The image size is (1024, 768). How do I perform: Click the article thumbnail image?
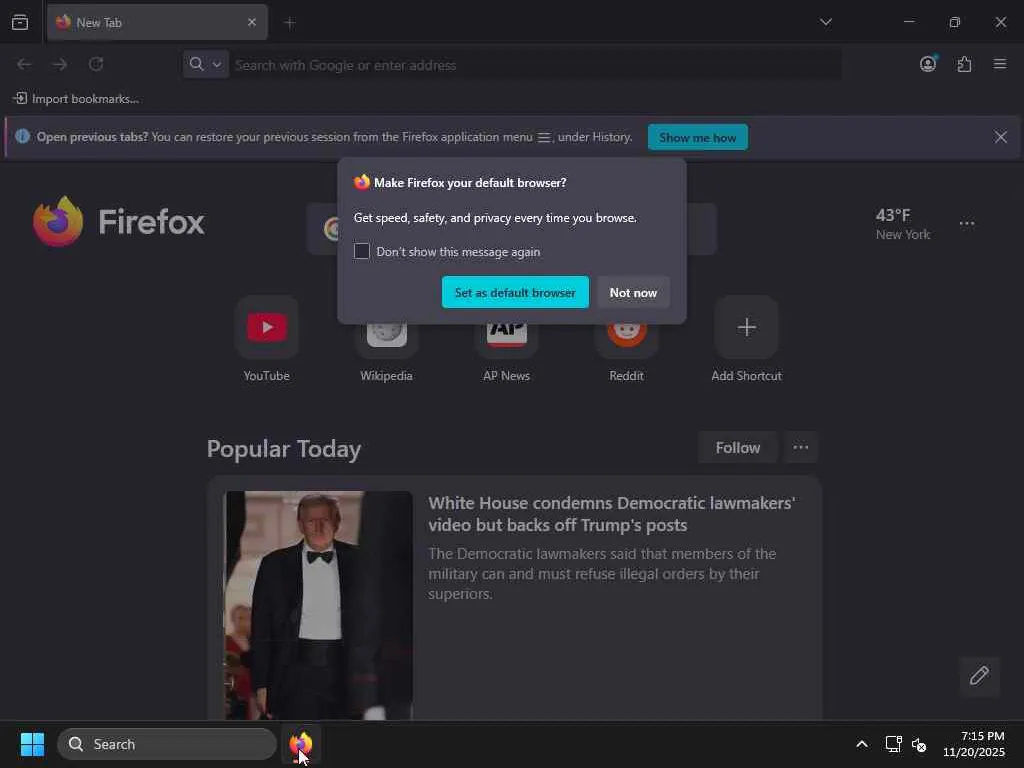click(318, 605)
